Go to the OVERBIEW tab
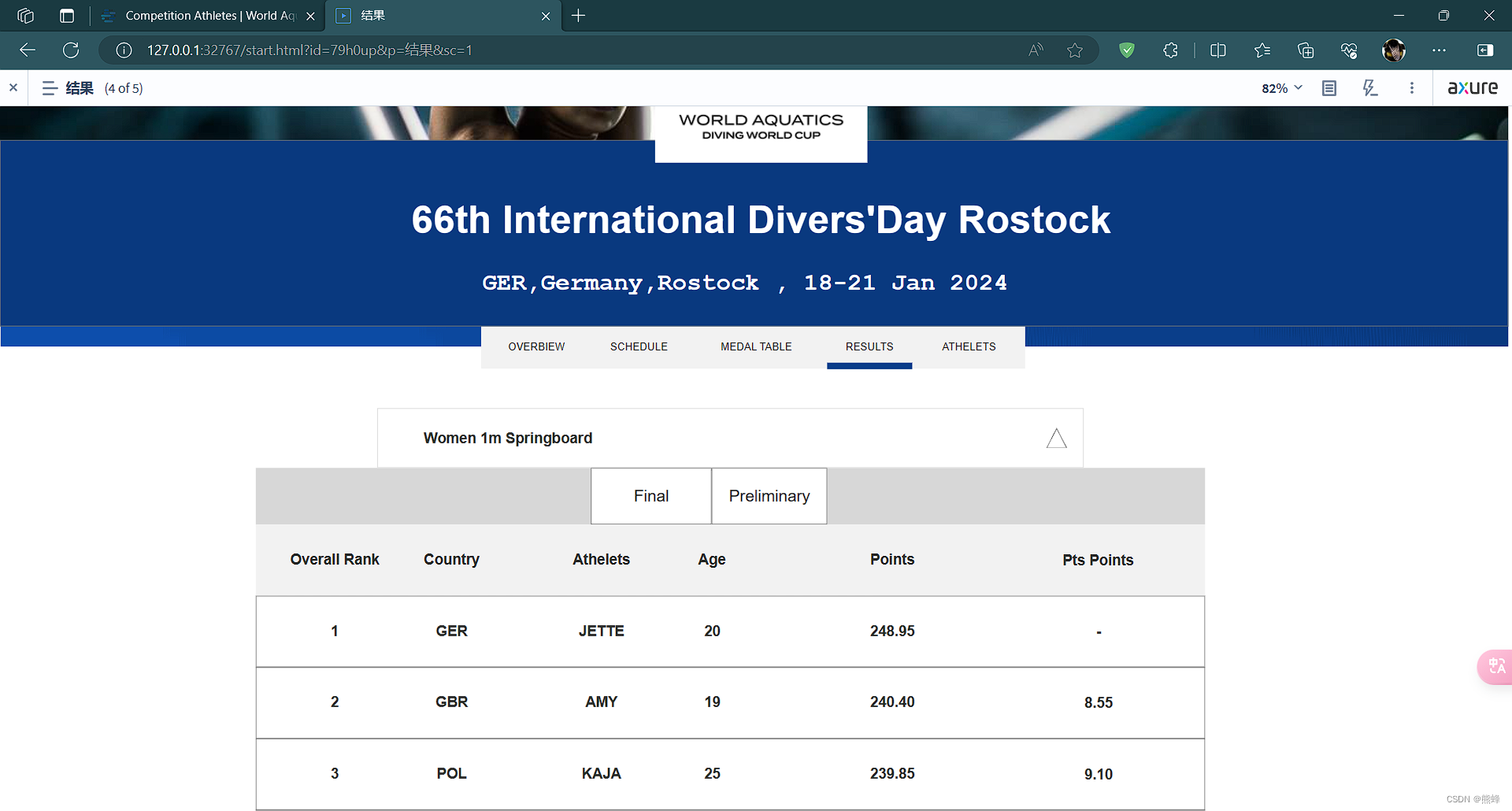Screen dimensions: 1512x811 pos(536,346)
